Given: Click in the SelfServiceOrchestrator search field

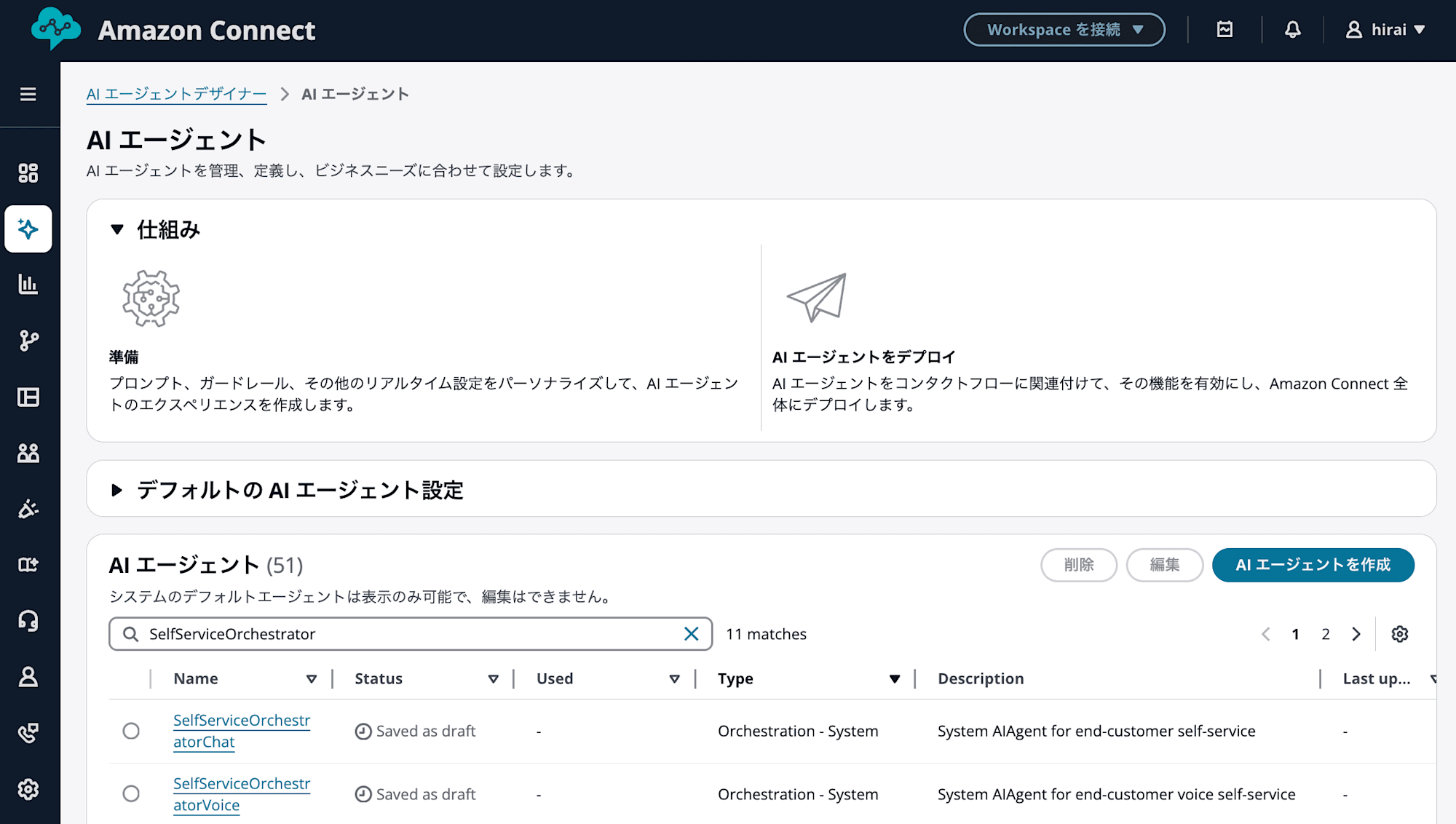Looking at the screenshot, I should tap(411, 634).
